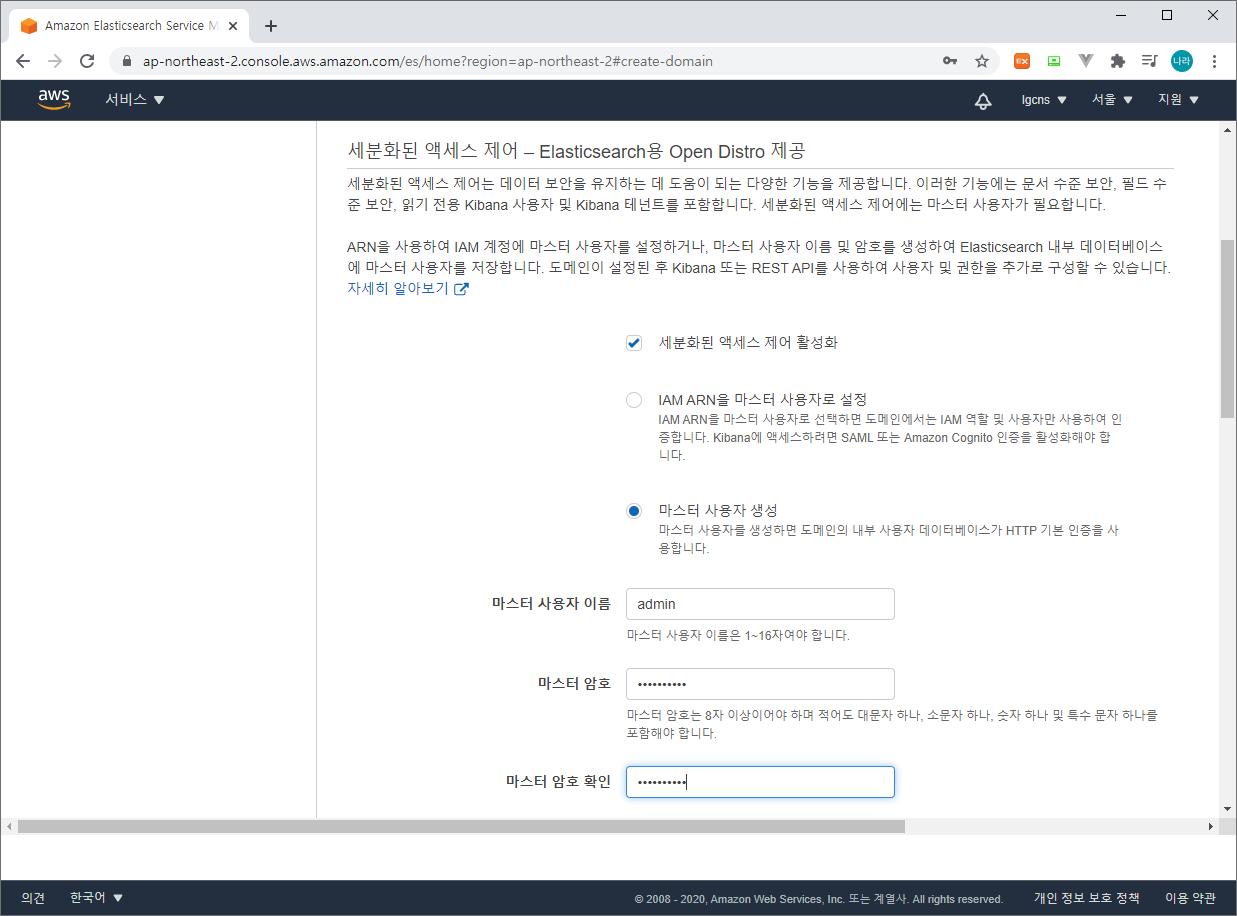Click the 마스터 사용자 이름은 1~16자여야 합니다 hint
This screenshot has width=1237, height=916.
(x=738, y=635)
